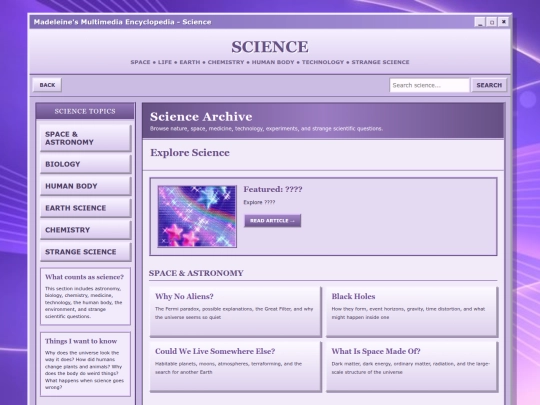This screenshot has height=405, width=540.
Task: Open TECHNOLOGY in the header navigation
Action: pos(323,62)
